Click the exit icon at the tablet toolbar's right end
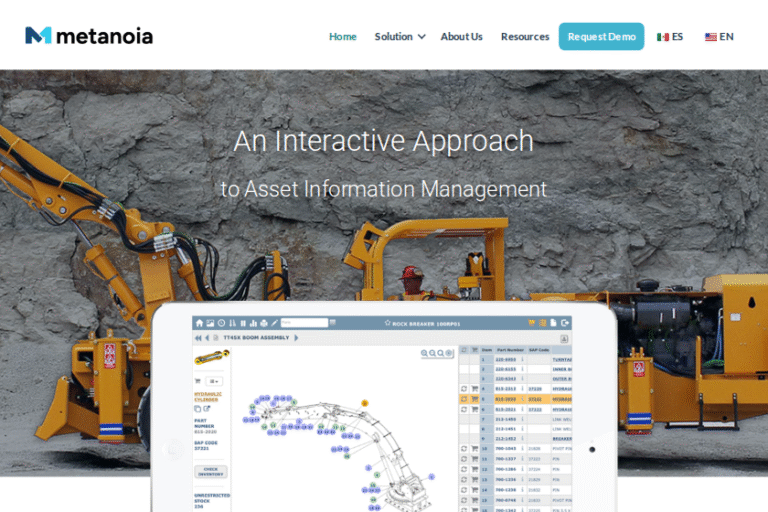768x512 pixels. pos(567,323)
